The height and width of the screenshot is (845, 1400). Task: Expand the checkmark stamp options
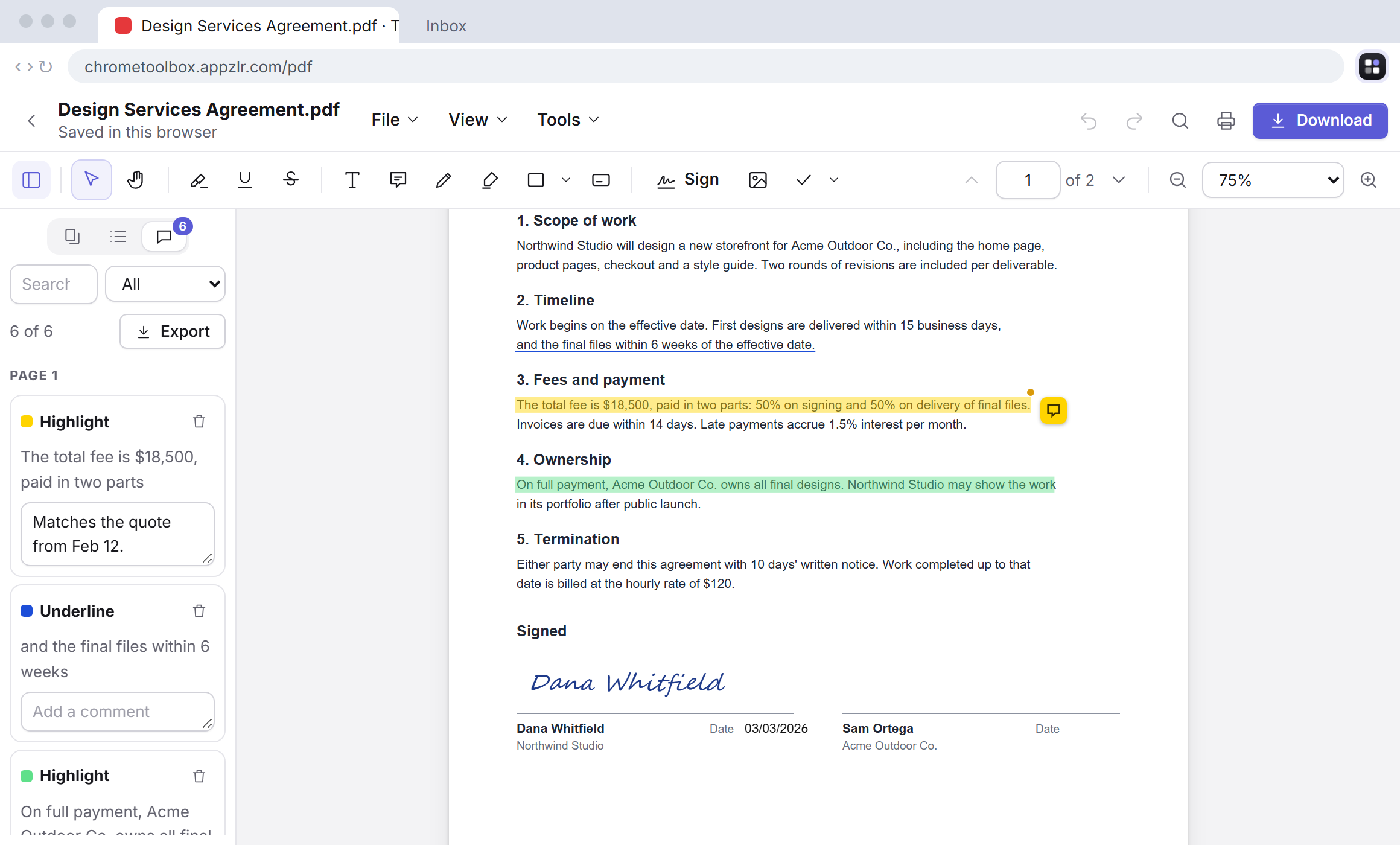point(834,180)
